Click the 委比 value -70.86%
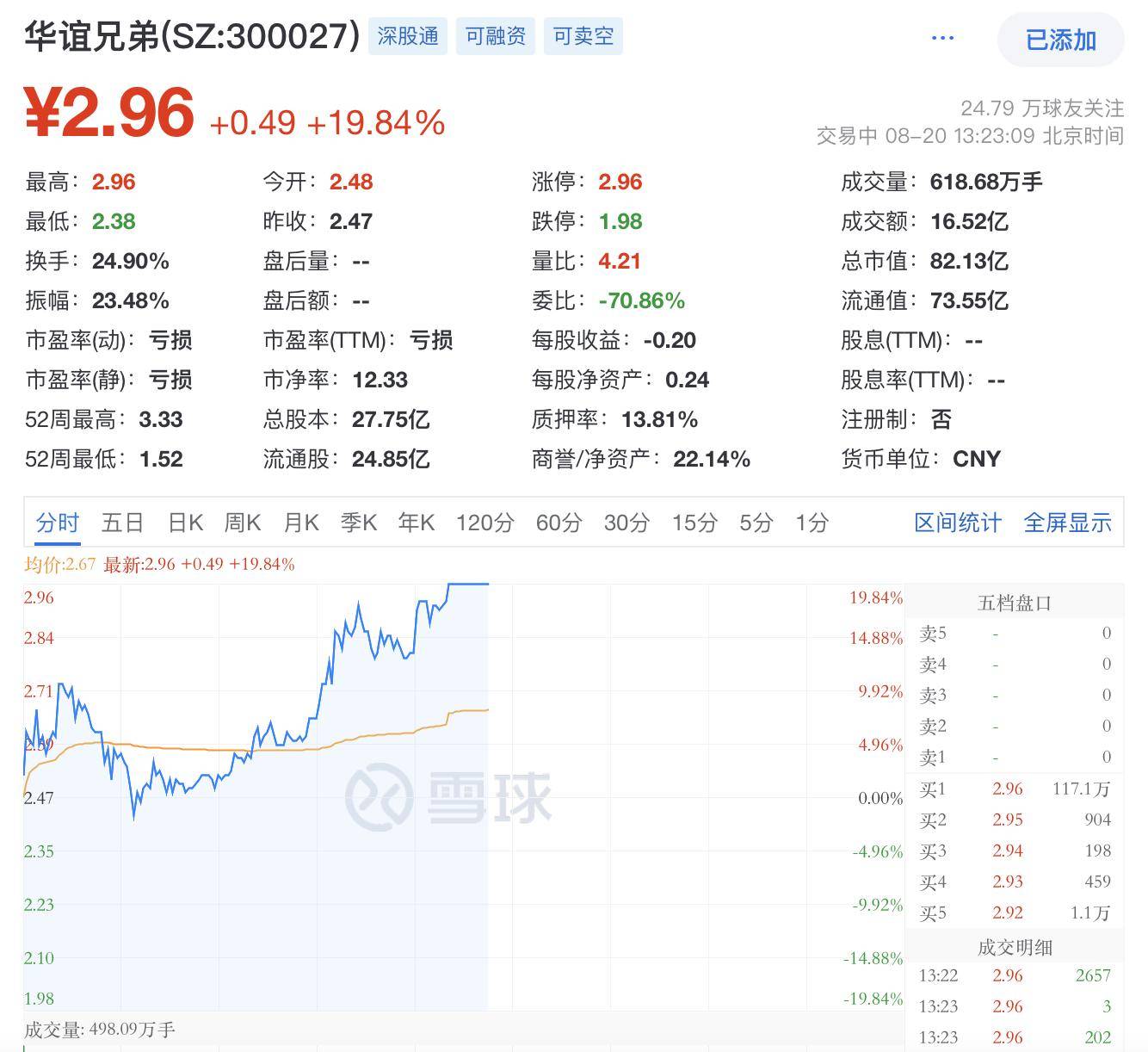The width and height of the screenshot is (1148, 1052). click(642, 301)
